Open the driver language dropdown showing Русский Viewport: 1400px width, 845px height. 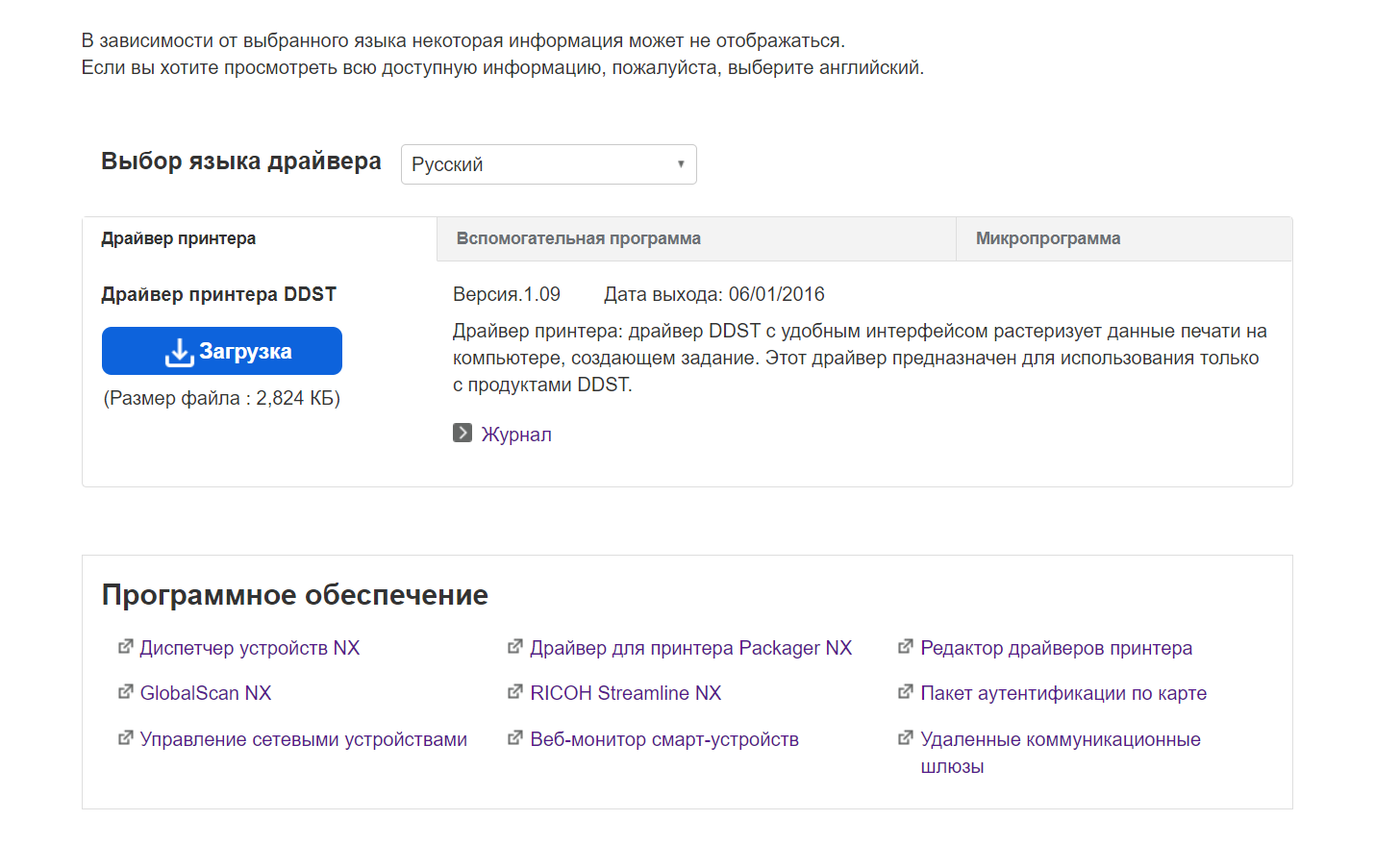(548, 164)
